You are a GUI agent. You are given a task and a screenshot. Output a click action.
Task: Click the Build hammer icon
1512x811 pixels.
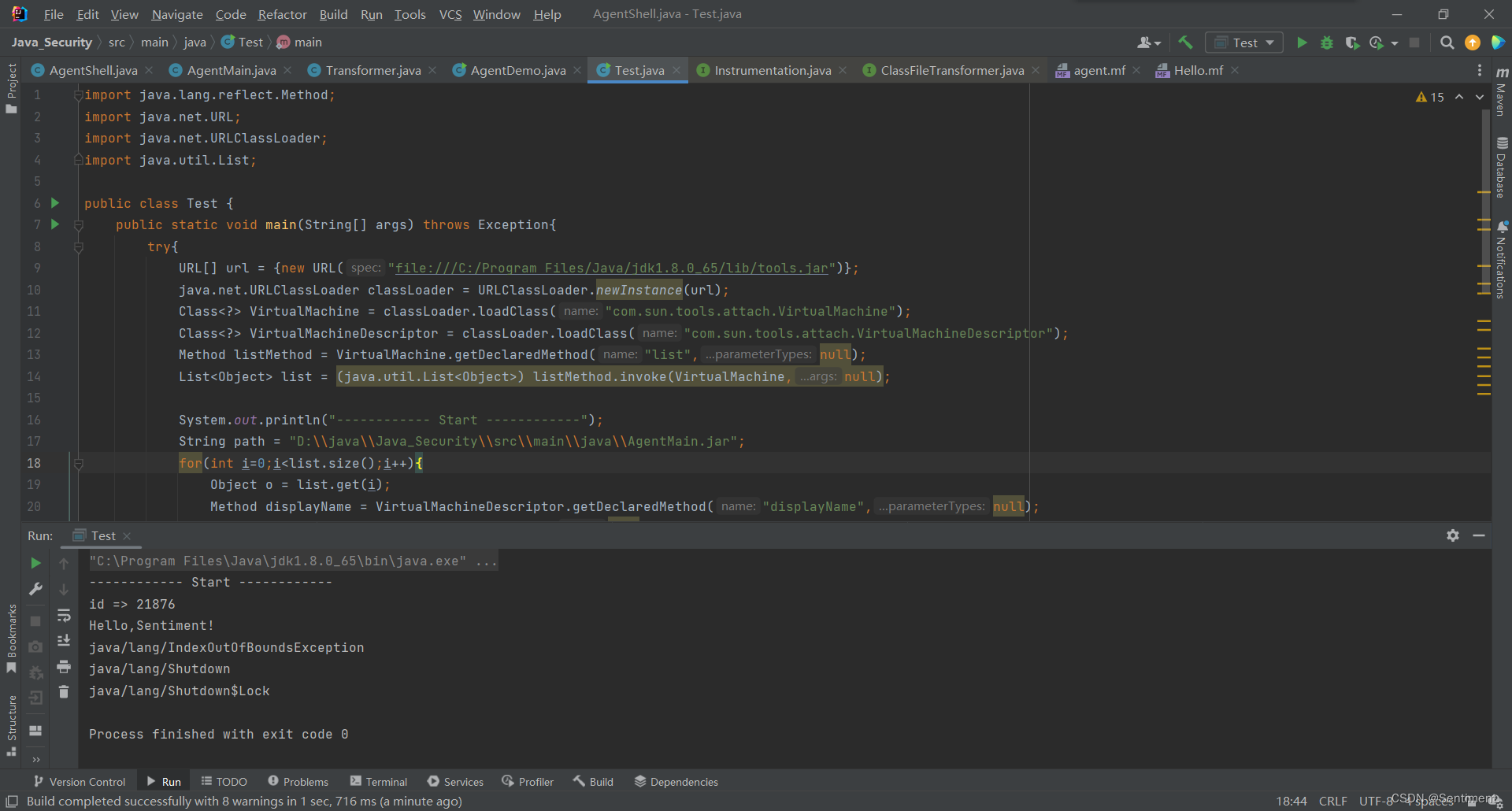pyautogui.click(x=1186, y=43)
